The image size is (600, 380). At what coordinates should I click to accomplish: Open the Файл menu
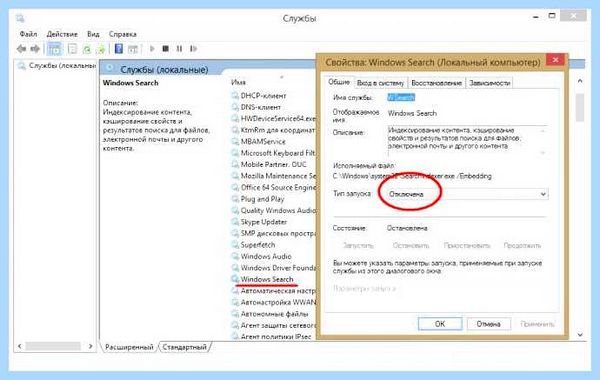pos(28,34)
